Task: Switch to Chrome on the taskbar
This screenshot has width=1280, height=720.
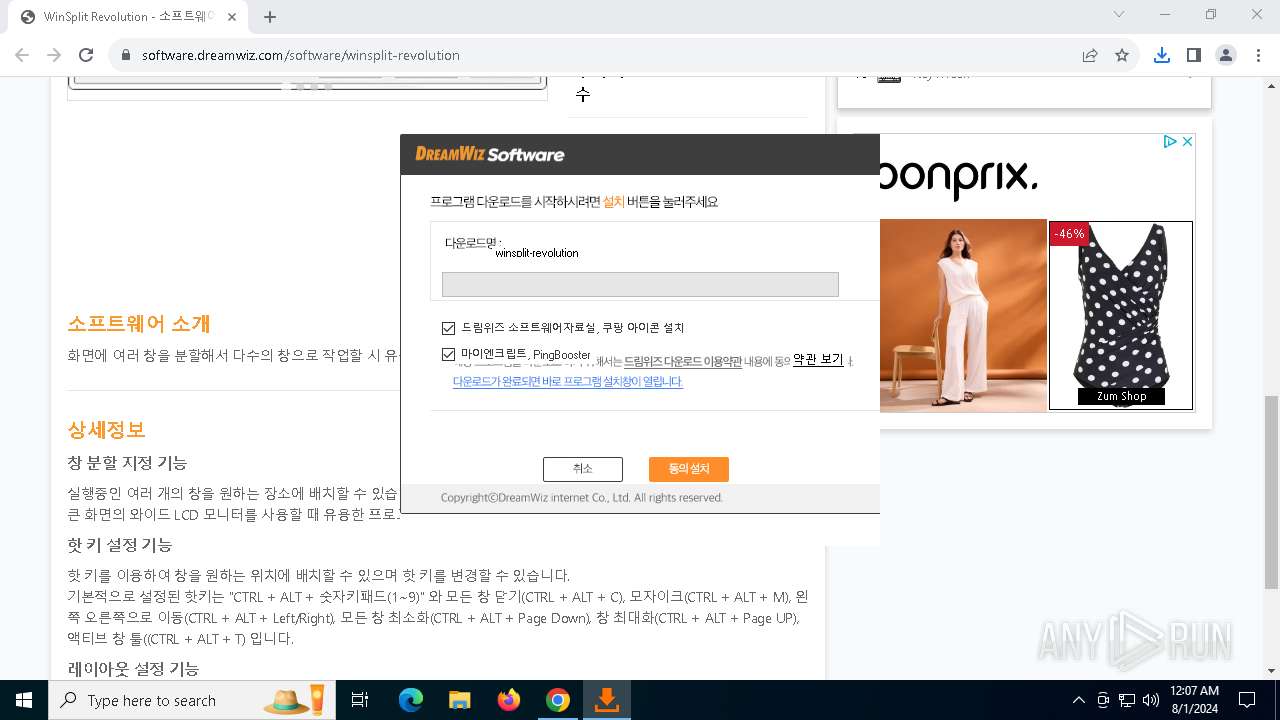Action: tap(558, 700)
